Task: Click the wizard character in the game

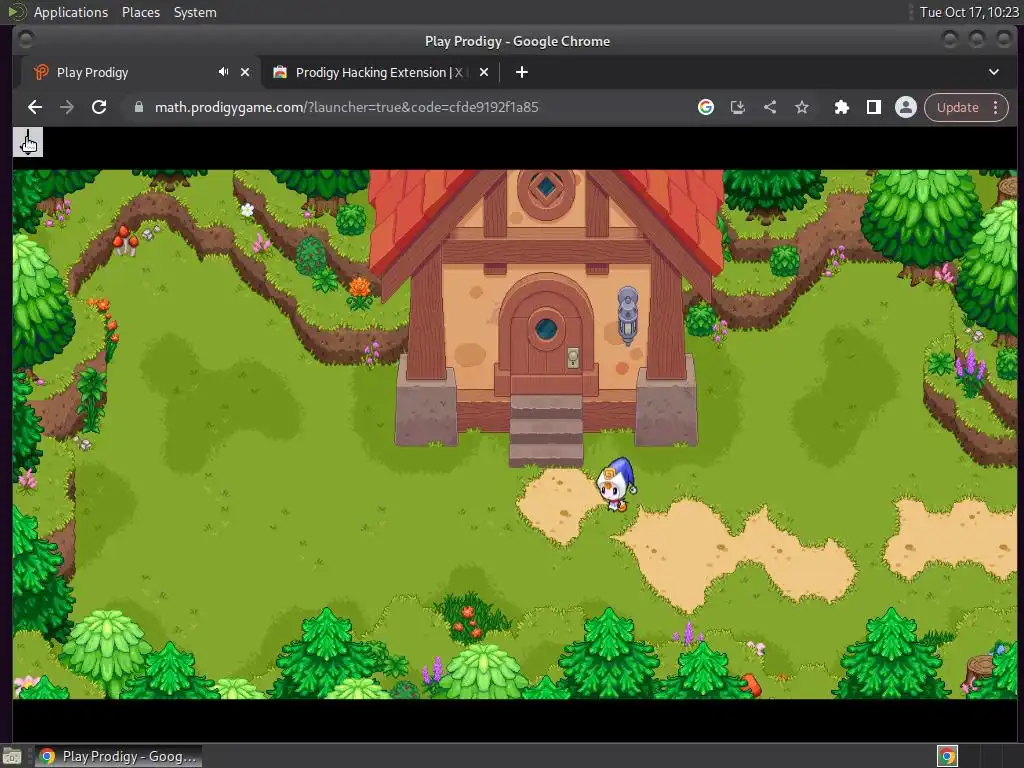Action: pos(616,485)
